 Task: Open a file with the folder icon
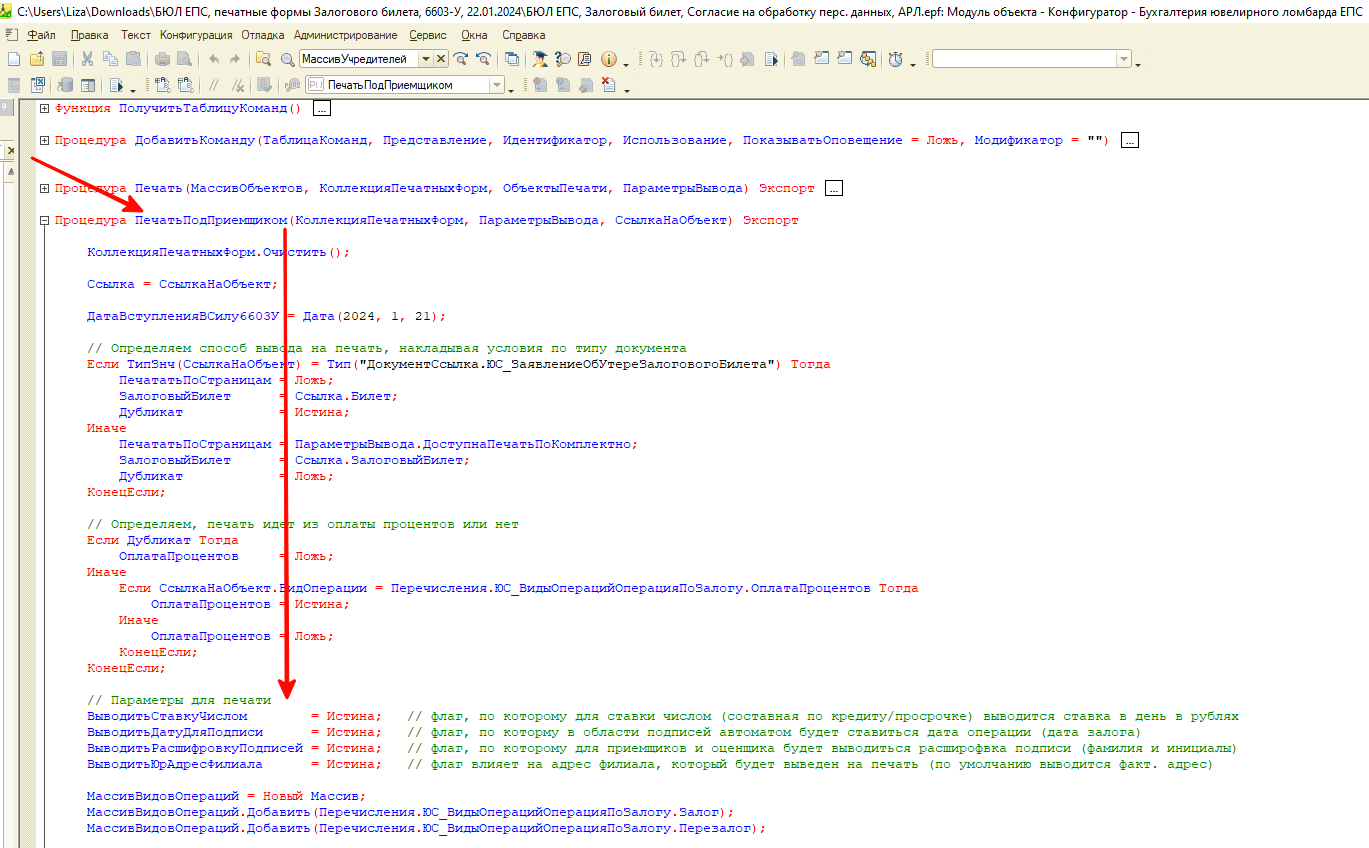point(36,59)
